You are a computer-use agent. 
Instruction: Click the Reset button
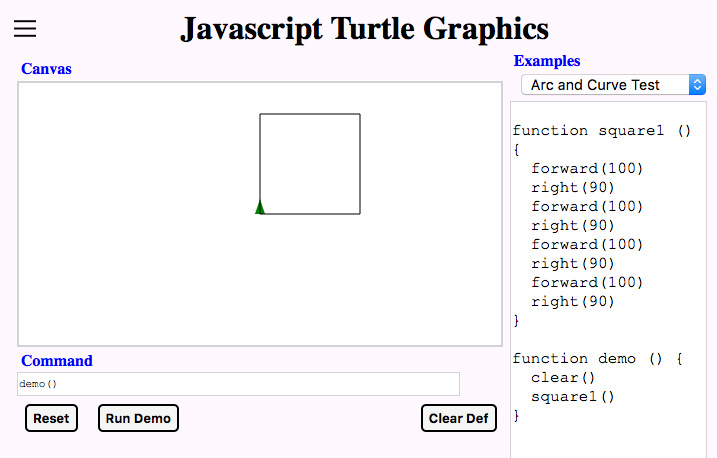click(x=51, y=418)
